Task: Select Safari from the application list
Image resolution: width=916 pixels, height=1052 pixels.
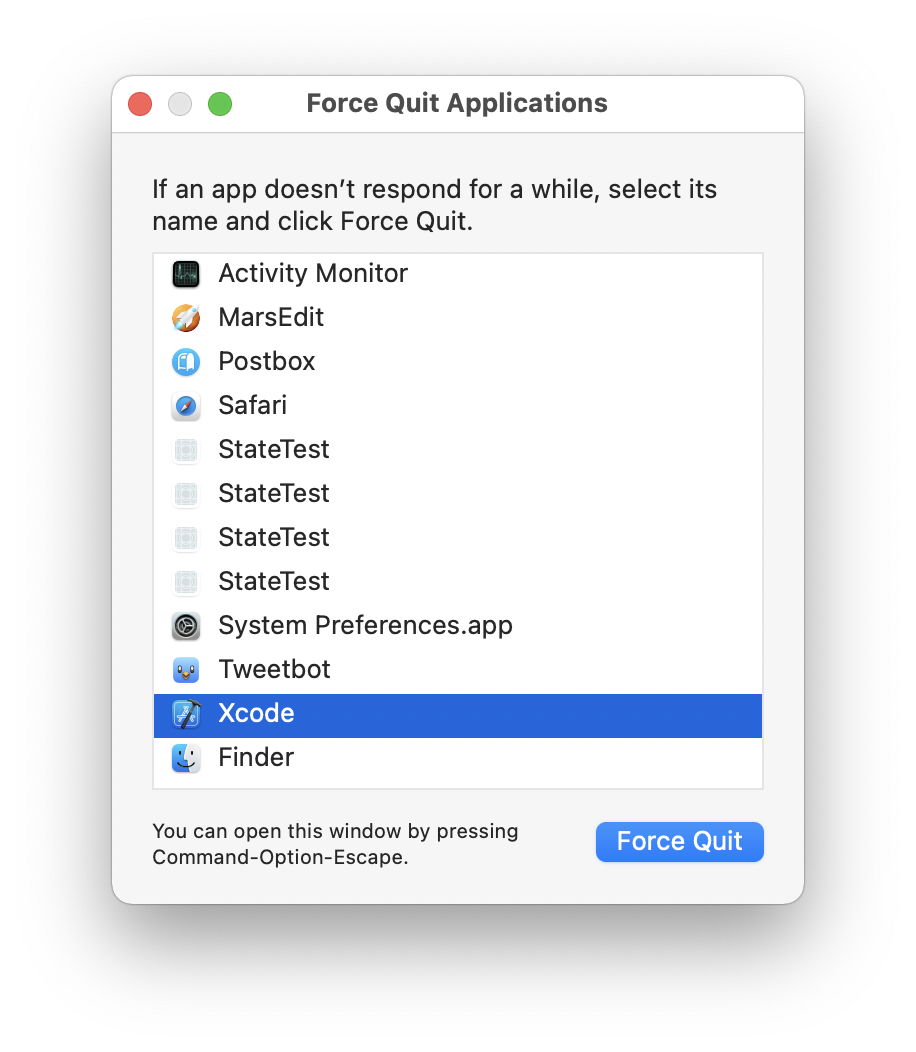Action: 251,405
